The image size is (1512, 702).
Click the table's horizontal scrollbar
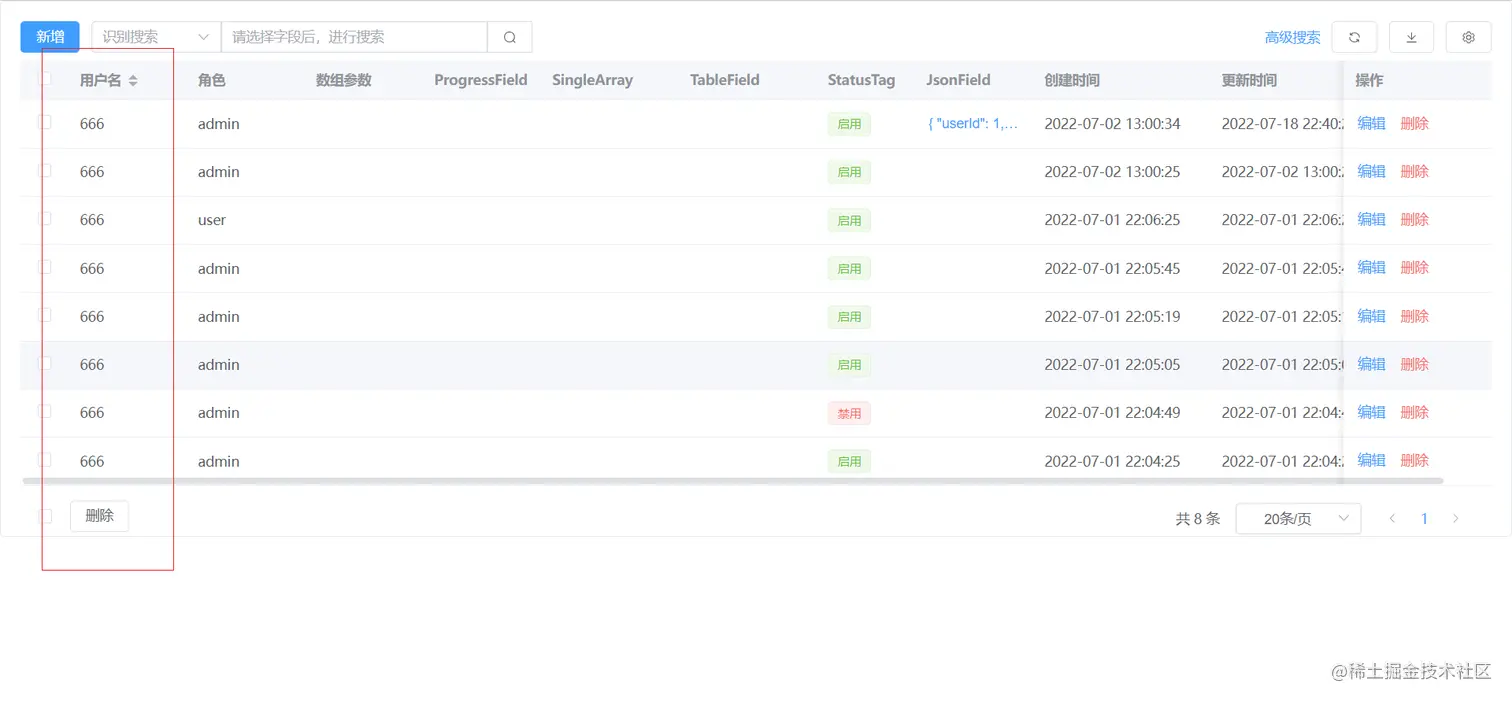point(732,481)
